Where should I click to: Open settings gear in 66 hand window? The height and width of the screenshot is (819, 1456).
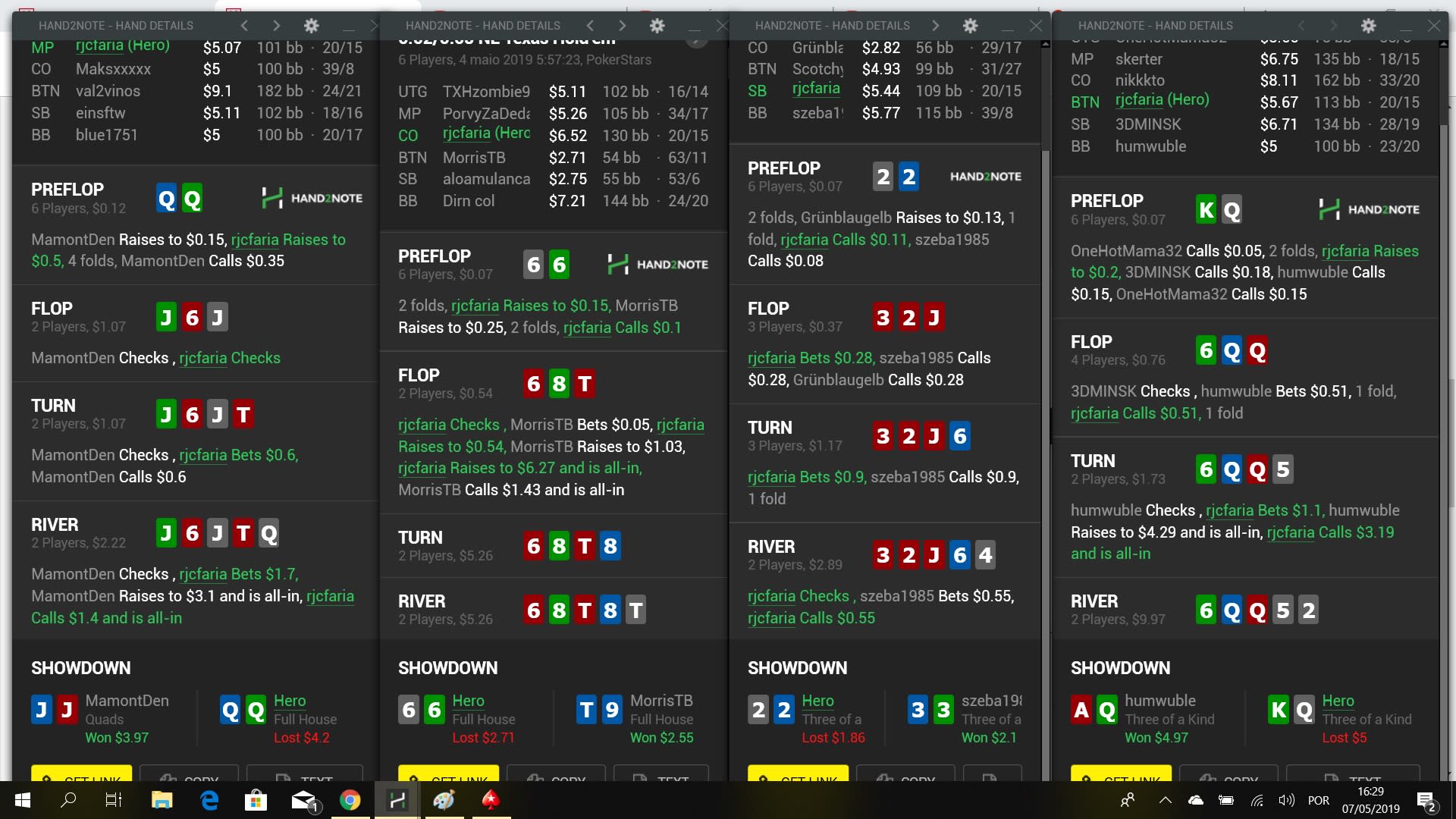tap(657, 25)
